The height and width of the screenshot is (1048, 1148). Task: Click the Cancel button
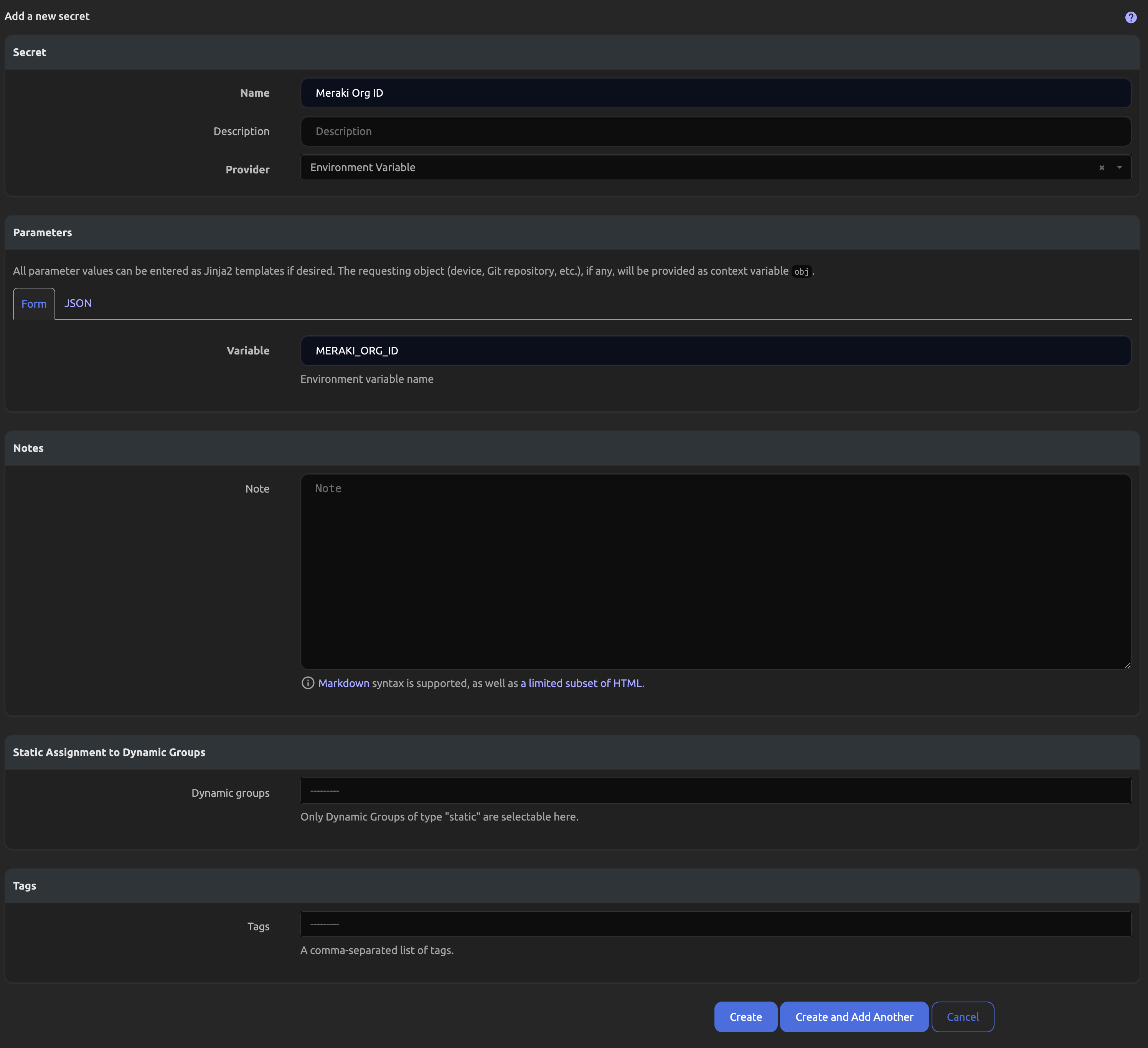tap(962, 1017)
